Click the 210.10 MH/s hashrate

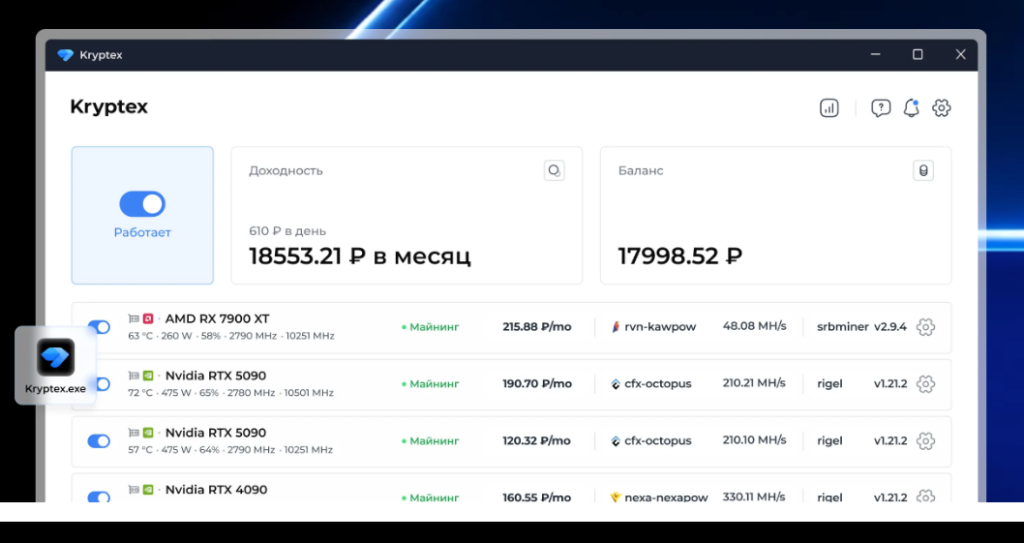click(x=754, y=440)
